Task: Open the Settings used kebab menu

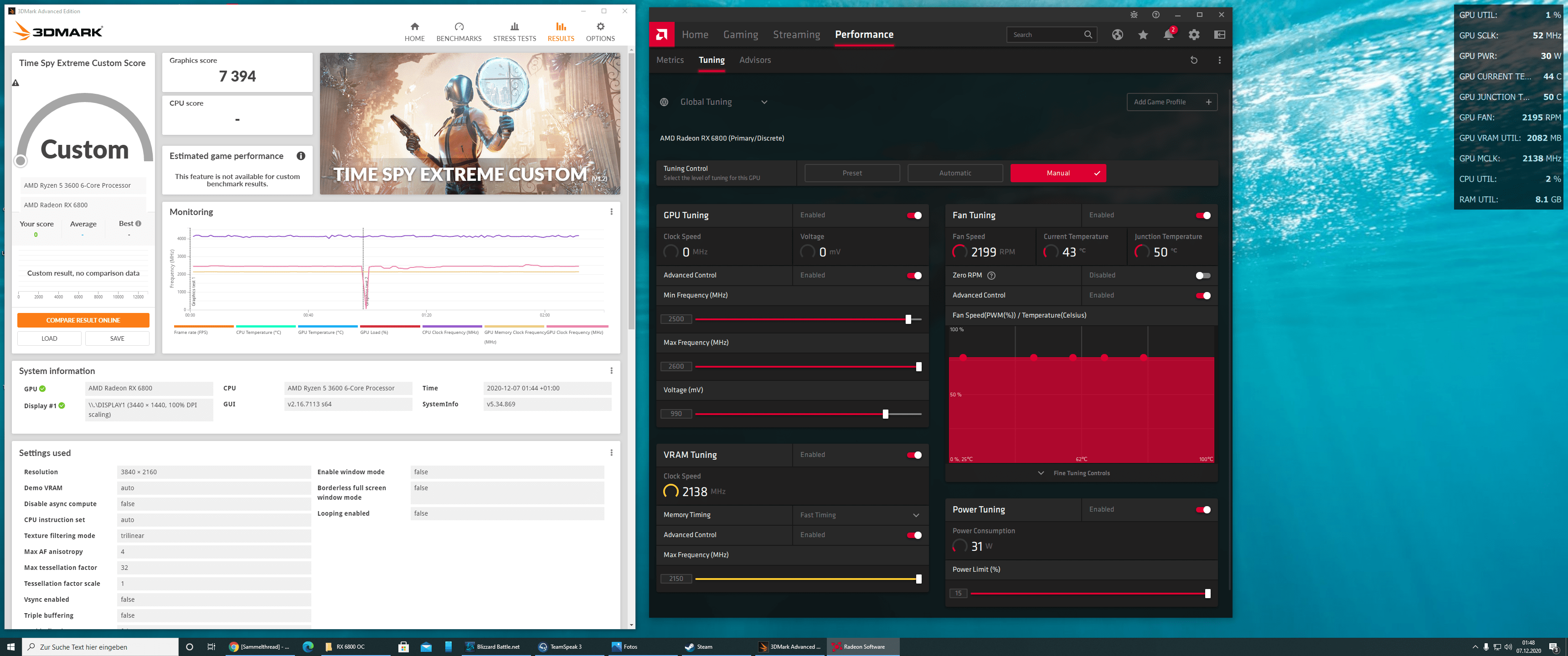Action: [x=611, y=453]
